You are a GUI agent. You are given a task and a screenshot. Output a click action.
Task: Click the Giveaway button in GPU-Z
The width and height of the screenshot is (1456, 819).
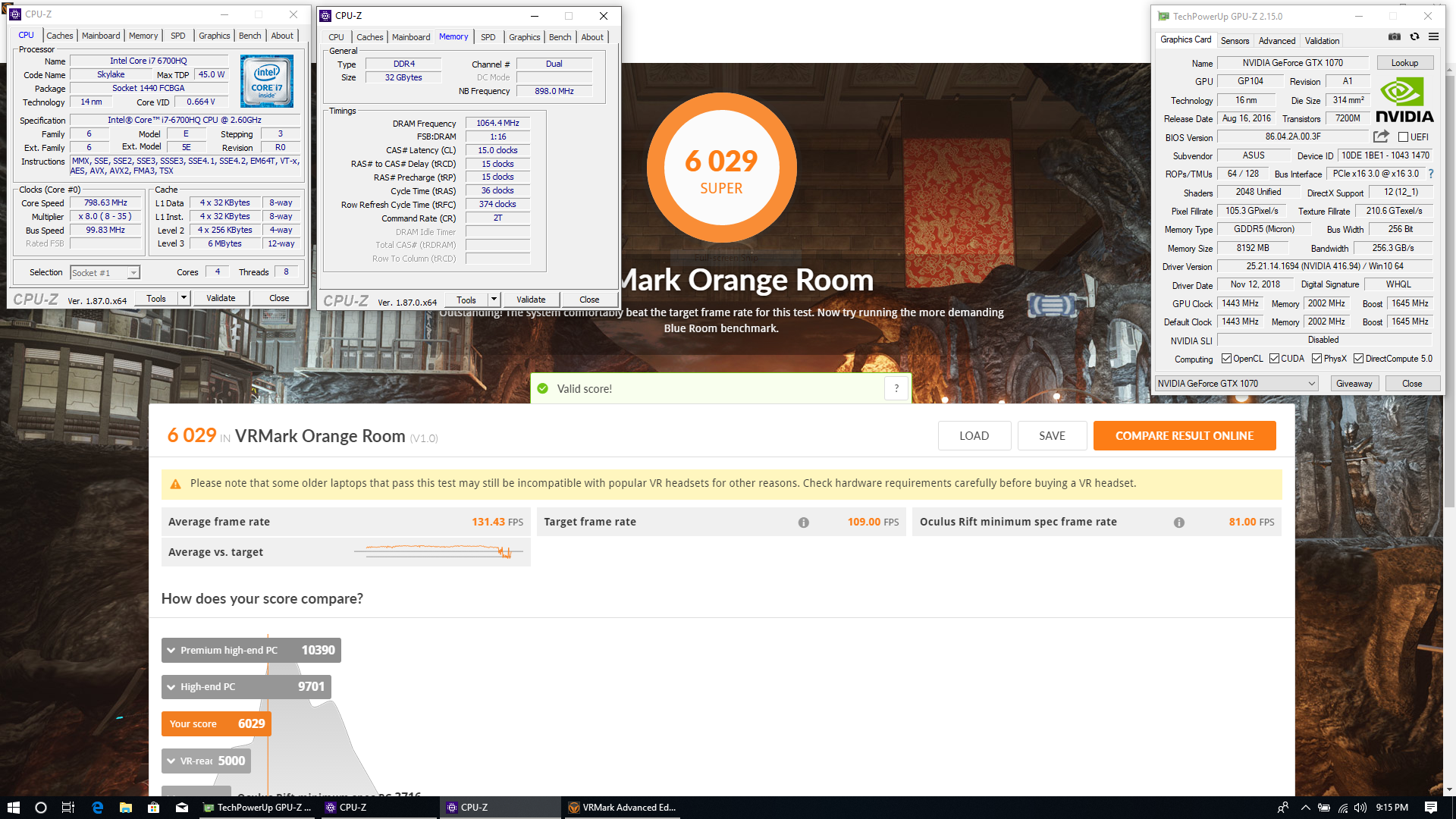pos(1354,384)
